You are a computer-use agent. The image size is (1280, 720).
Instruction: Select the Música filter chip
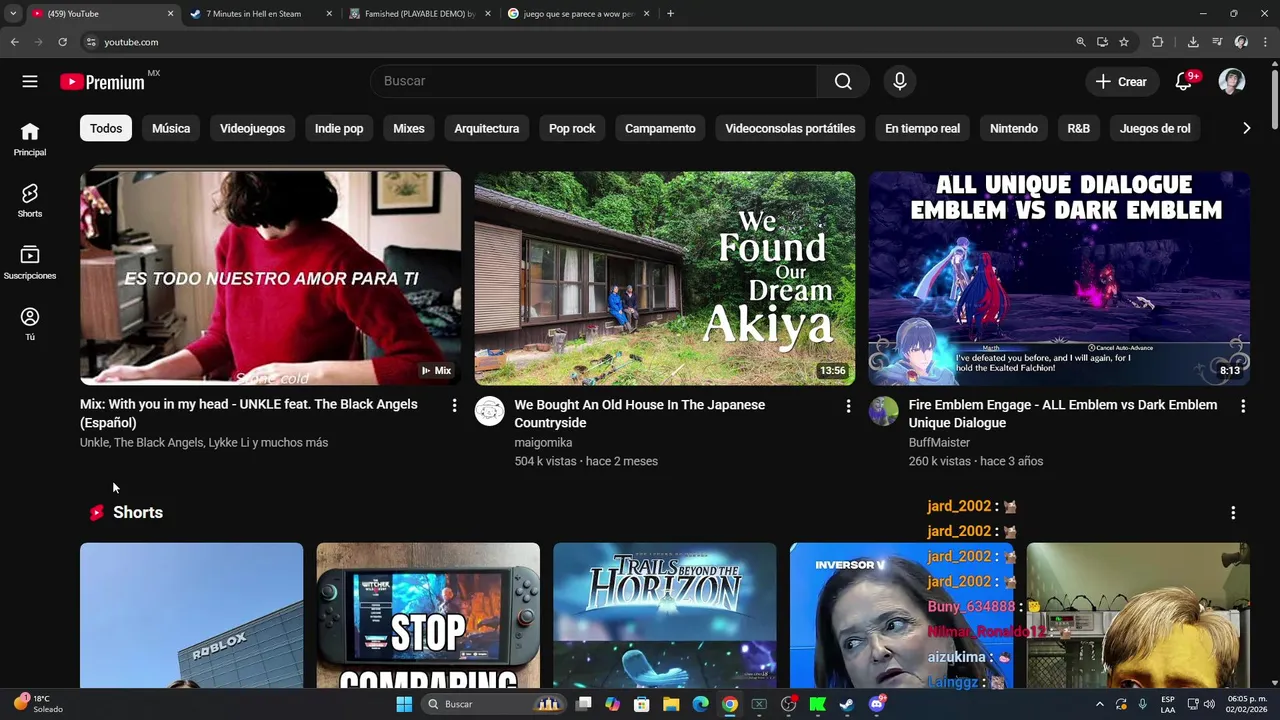(171, 128)
